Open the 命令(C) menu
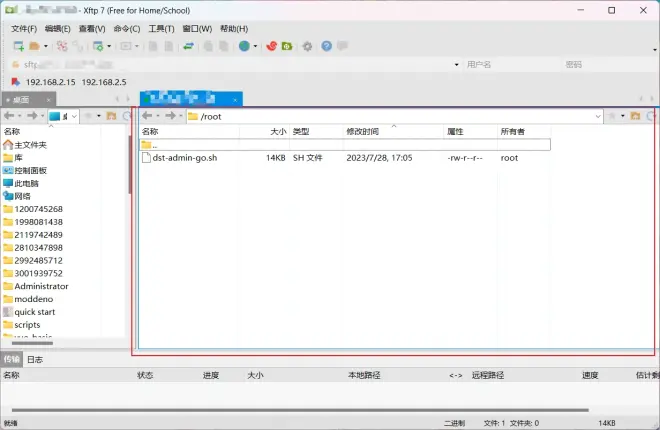660x430 pixels. (127, 29)
